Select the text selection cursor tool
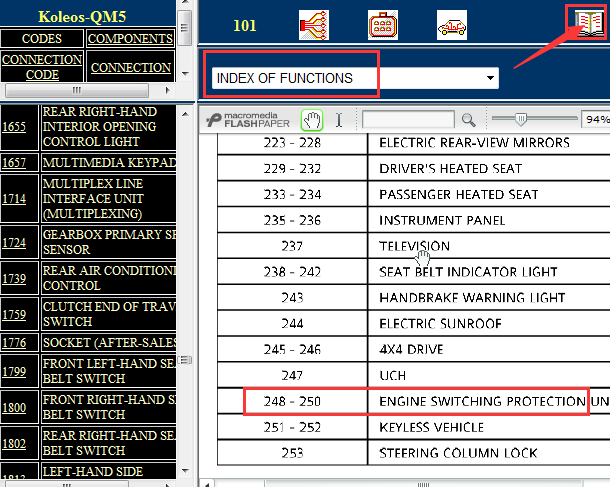Image resolution: width=610 pixels, height=487 pixels. click(x=339, y=120)
